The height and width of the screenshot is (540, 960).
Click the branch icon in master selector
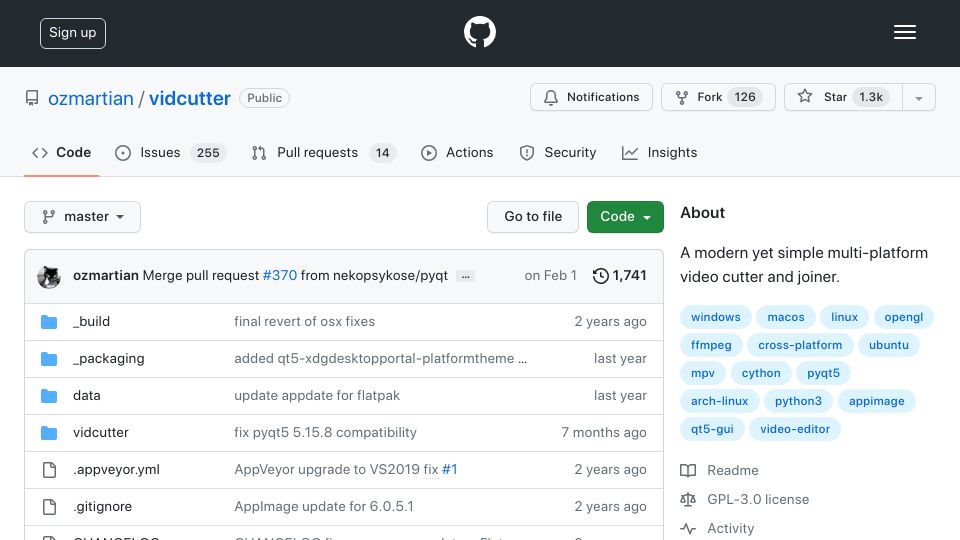(x=48, y=217)
